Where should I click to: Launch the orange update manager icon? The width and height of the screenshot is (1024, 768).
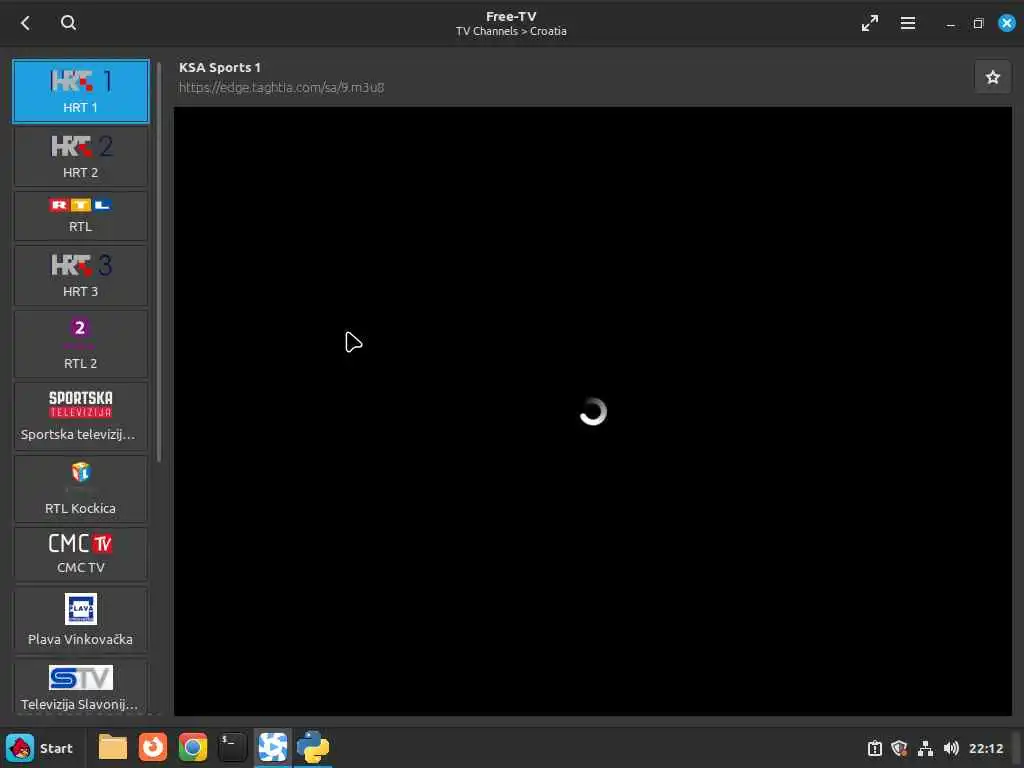[x=153, y=748]
